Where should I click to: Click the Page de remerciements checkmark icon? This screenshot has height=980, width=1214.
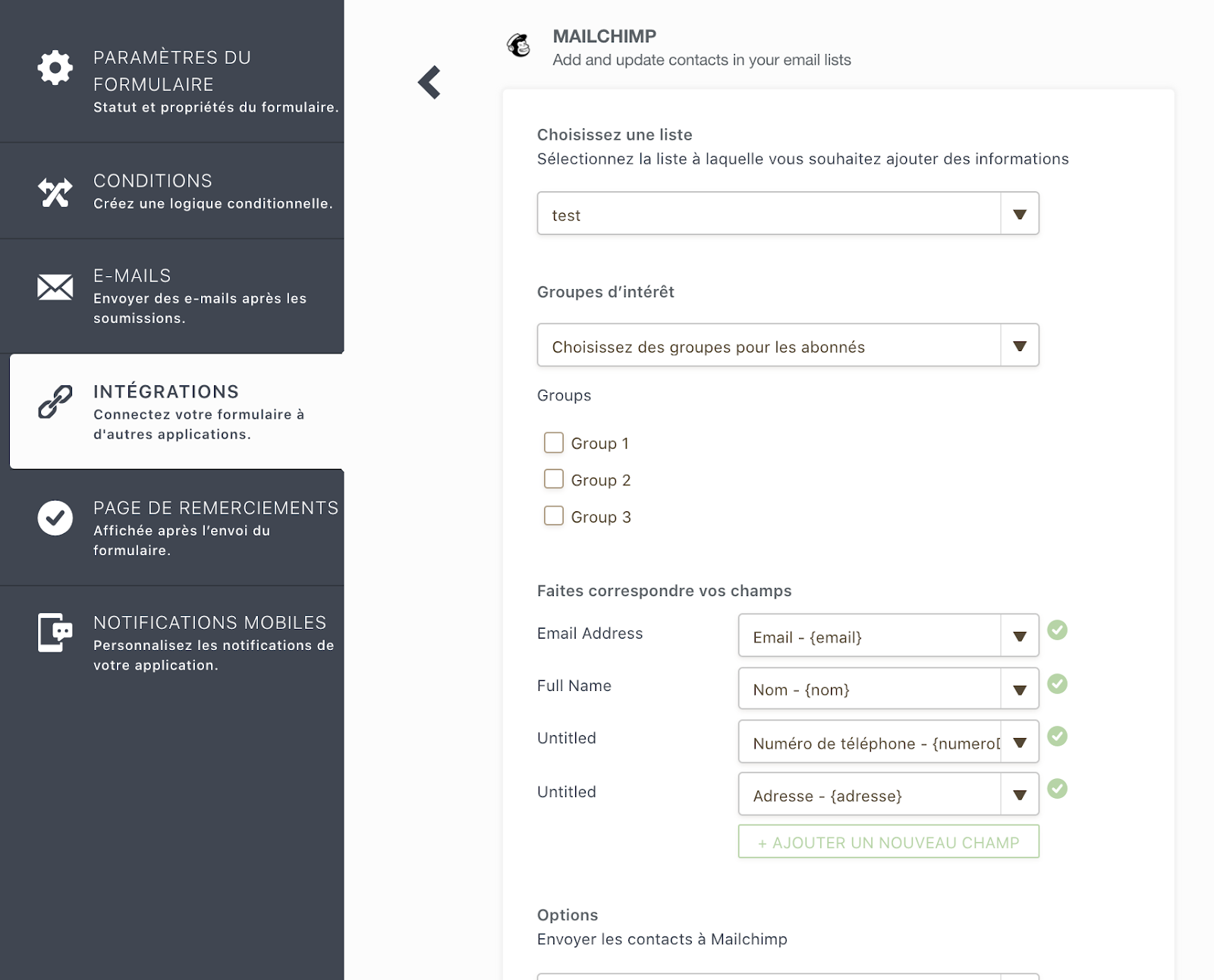(x=55, y=518)
